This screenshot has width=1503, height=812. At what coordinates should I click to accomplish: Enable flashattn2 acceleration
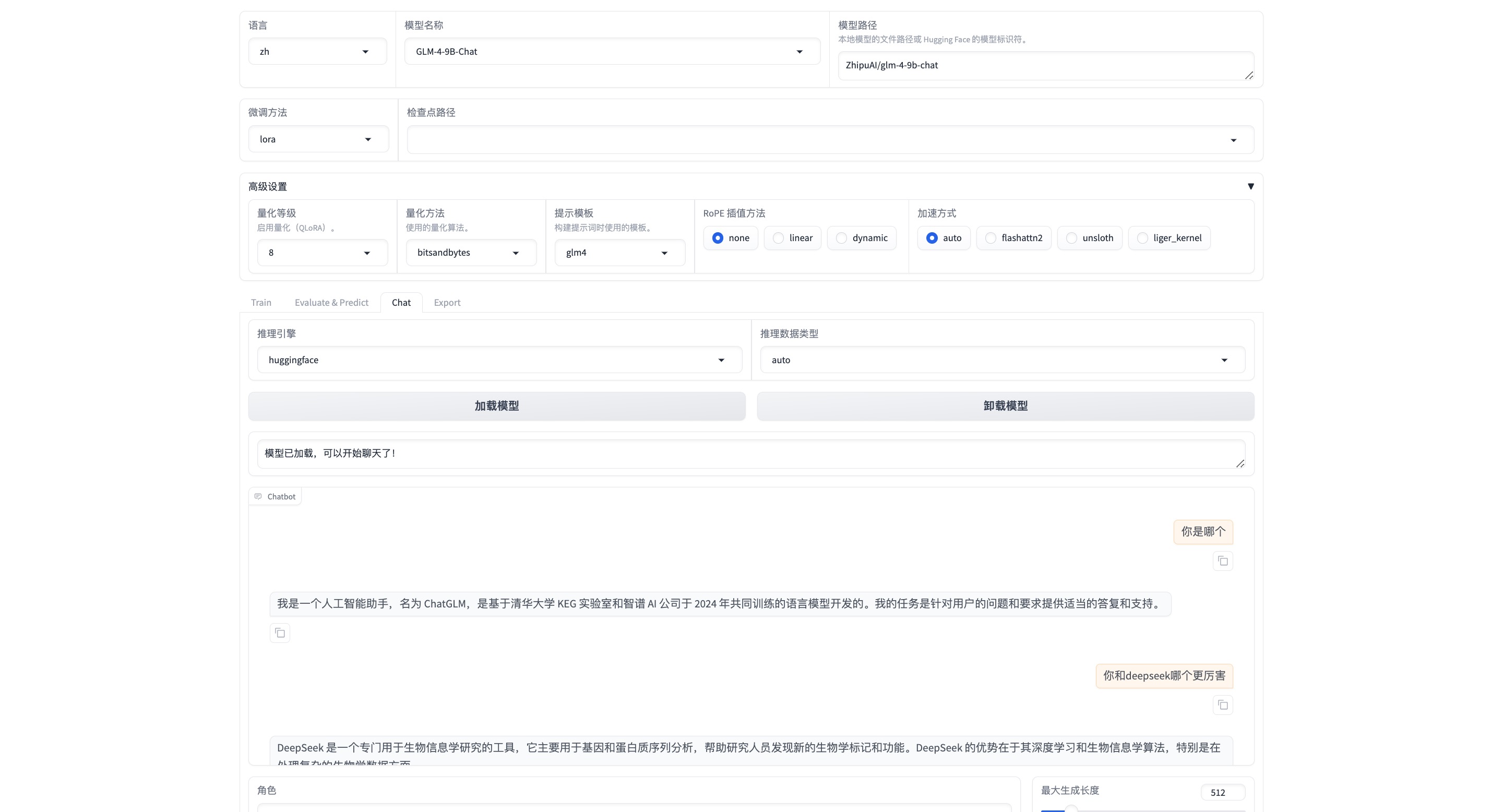click(991, 238)
